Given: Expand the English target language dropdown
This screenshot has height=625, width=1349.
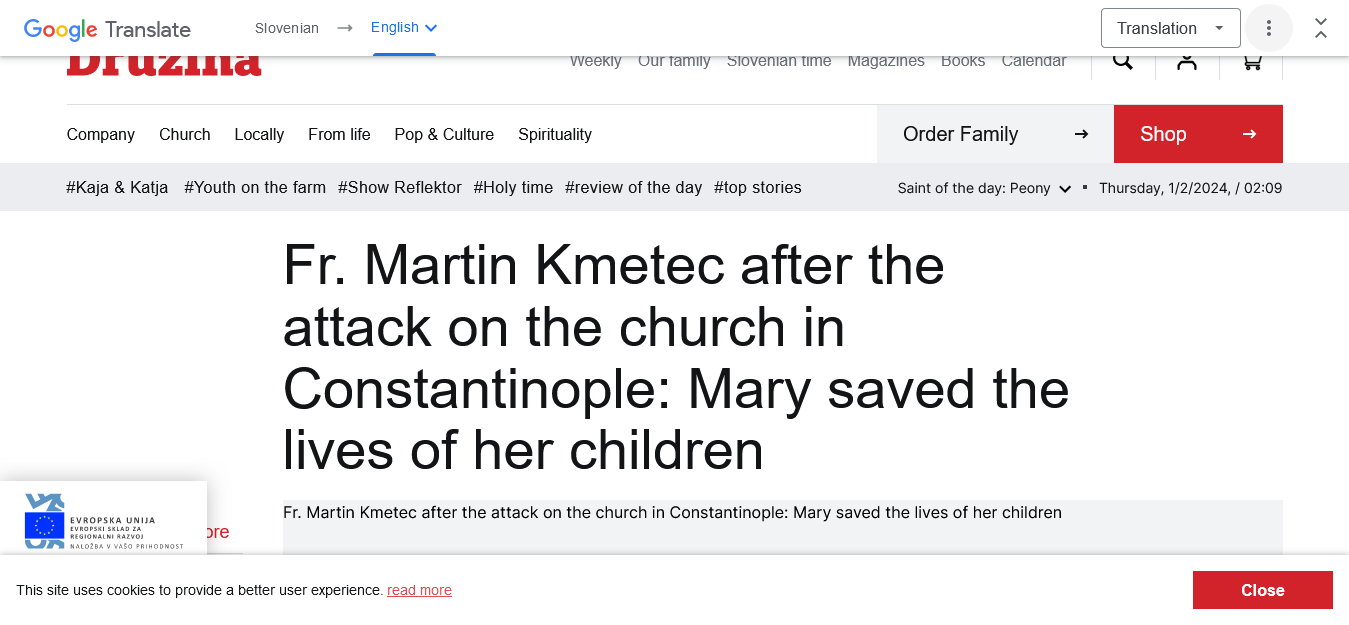Looking at the screenshot, I should [404, 28].
